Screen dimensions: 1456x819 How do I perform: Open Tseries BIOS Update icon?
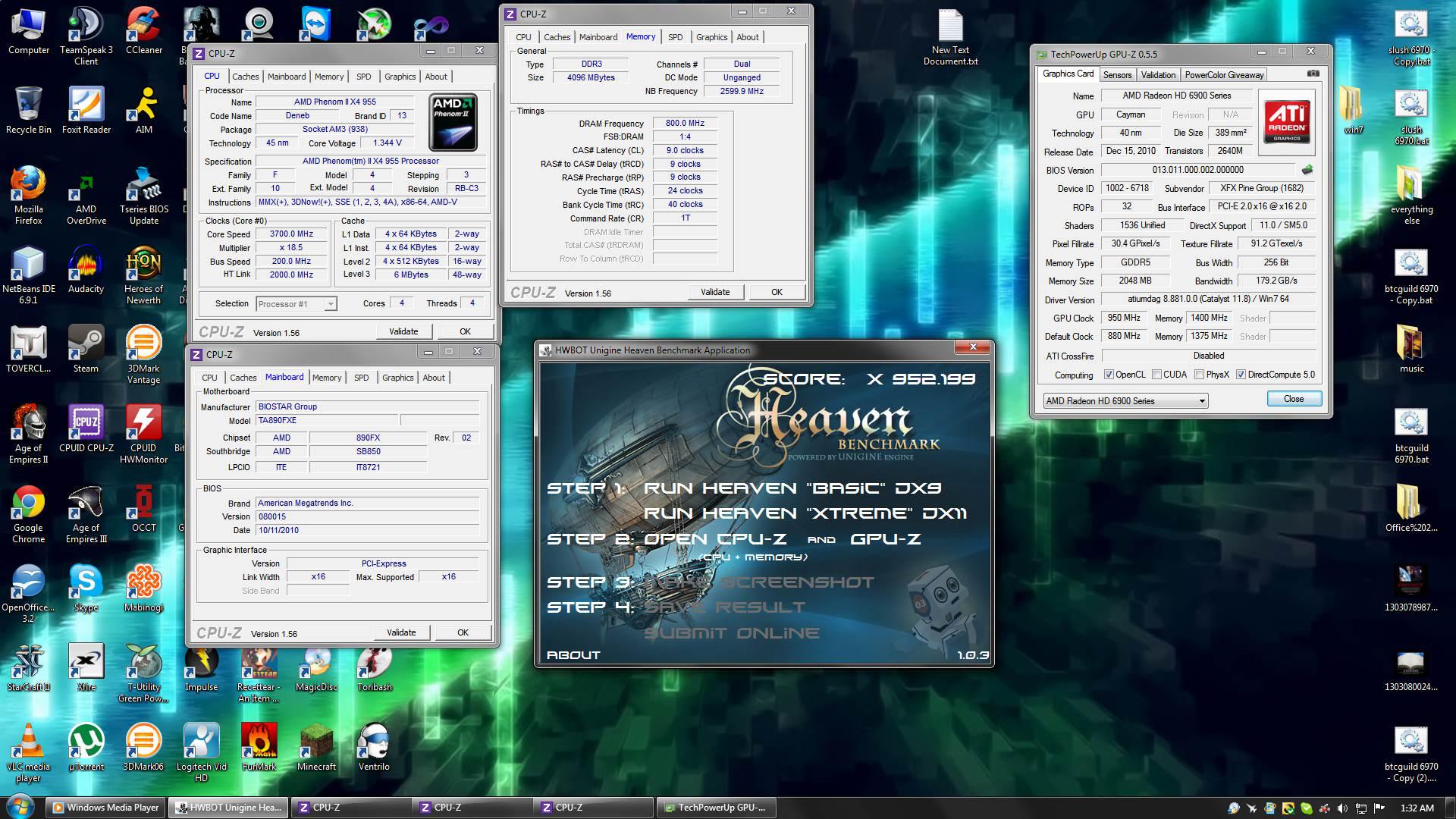pos(143,196)
